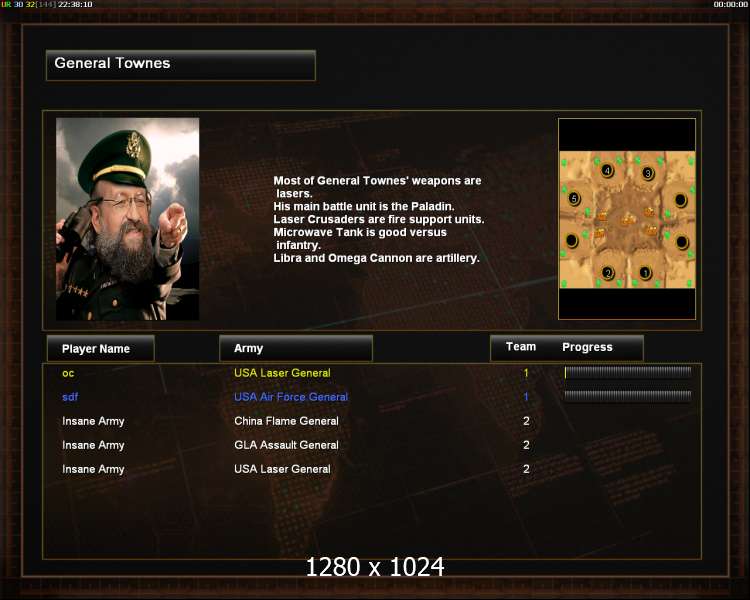Click the Team column header
This screenshot has width=750, height=600.
[x=521, y=347]
